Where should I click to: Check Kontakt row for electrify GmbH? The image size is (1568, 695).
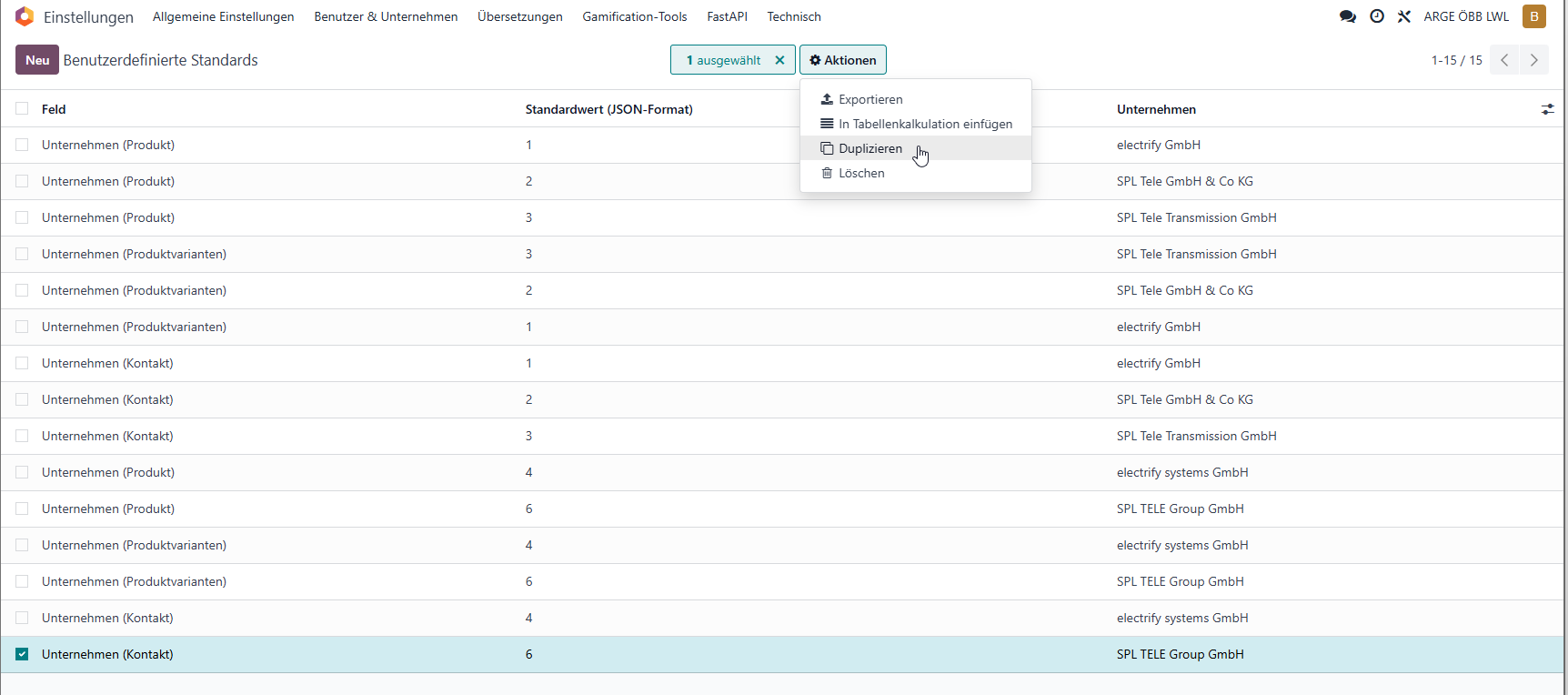coord(22,363)
